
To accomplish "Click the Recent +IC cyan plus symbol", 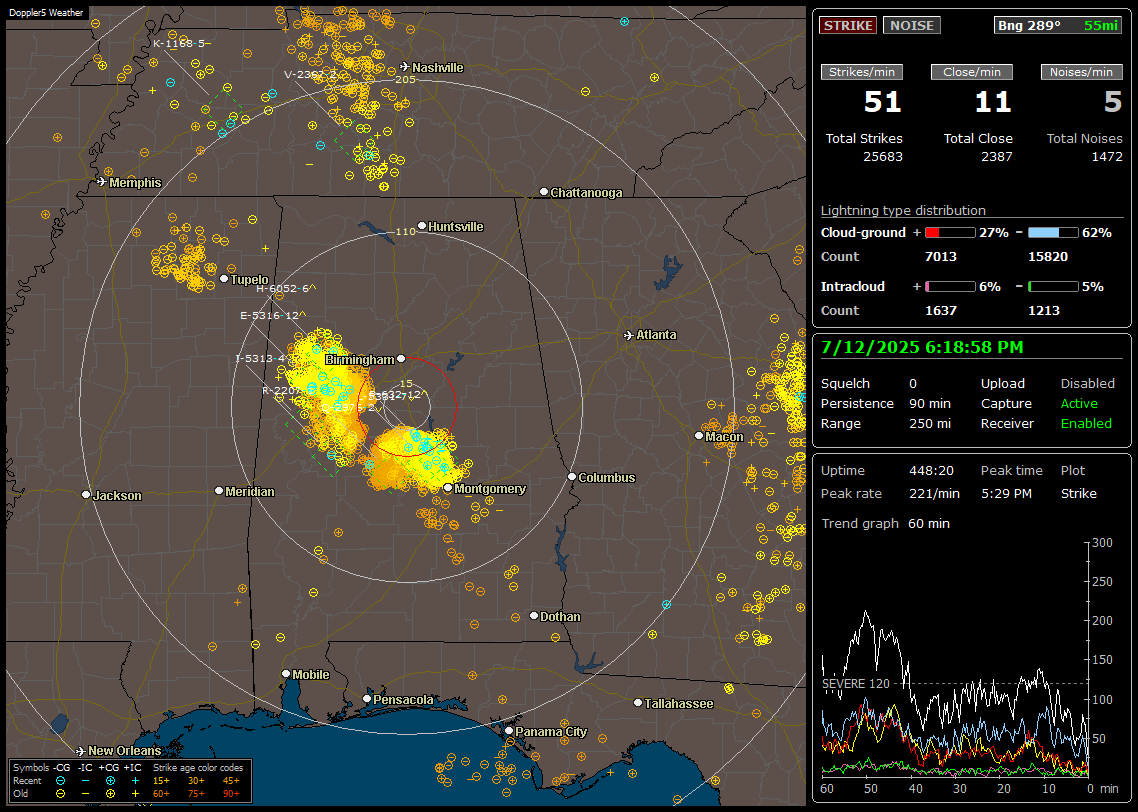I will (136, 781).
